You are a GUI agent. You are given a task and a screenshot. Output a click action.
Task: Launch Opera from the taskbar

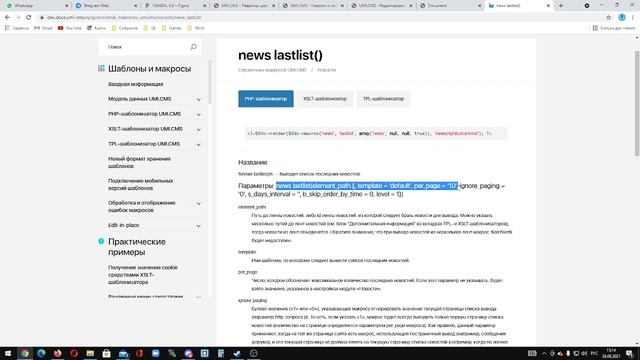point(74,353)
